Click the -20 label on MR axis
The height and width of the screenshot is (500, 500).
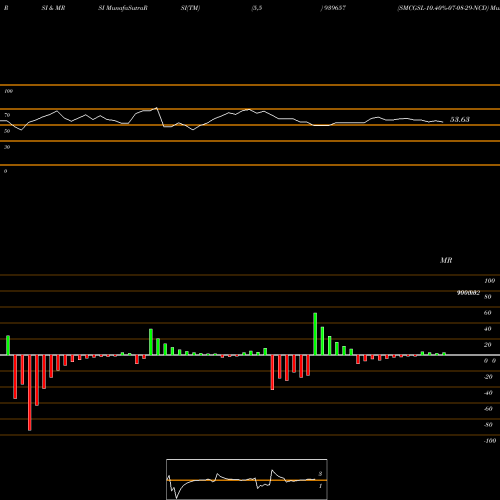pos(488,377)
